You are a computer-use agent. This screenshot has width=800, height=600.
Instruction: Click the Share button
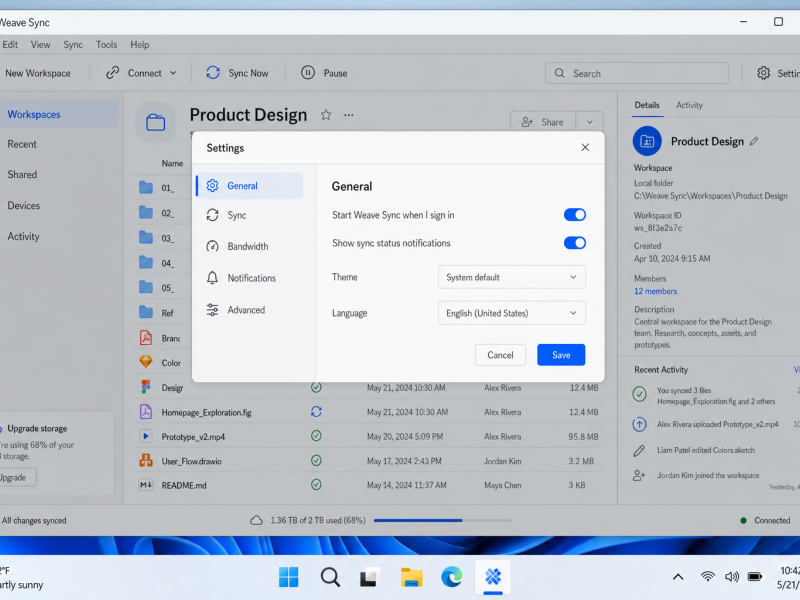tap(543, 122)
